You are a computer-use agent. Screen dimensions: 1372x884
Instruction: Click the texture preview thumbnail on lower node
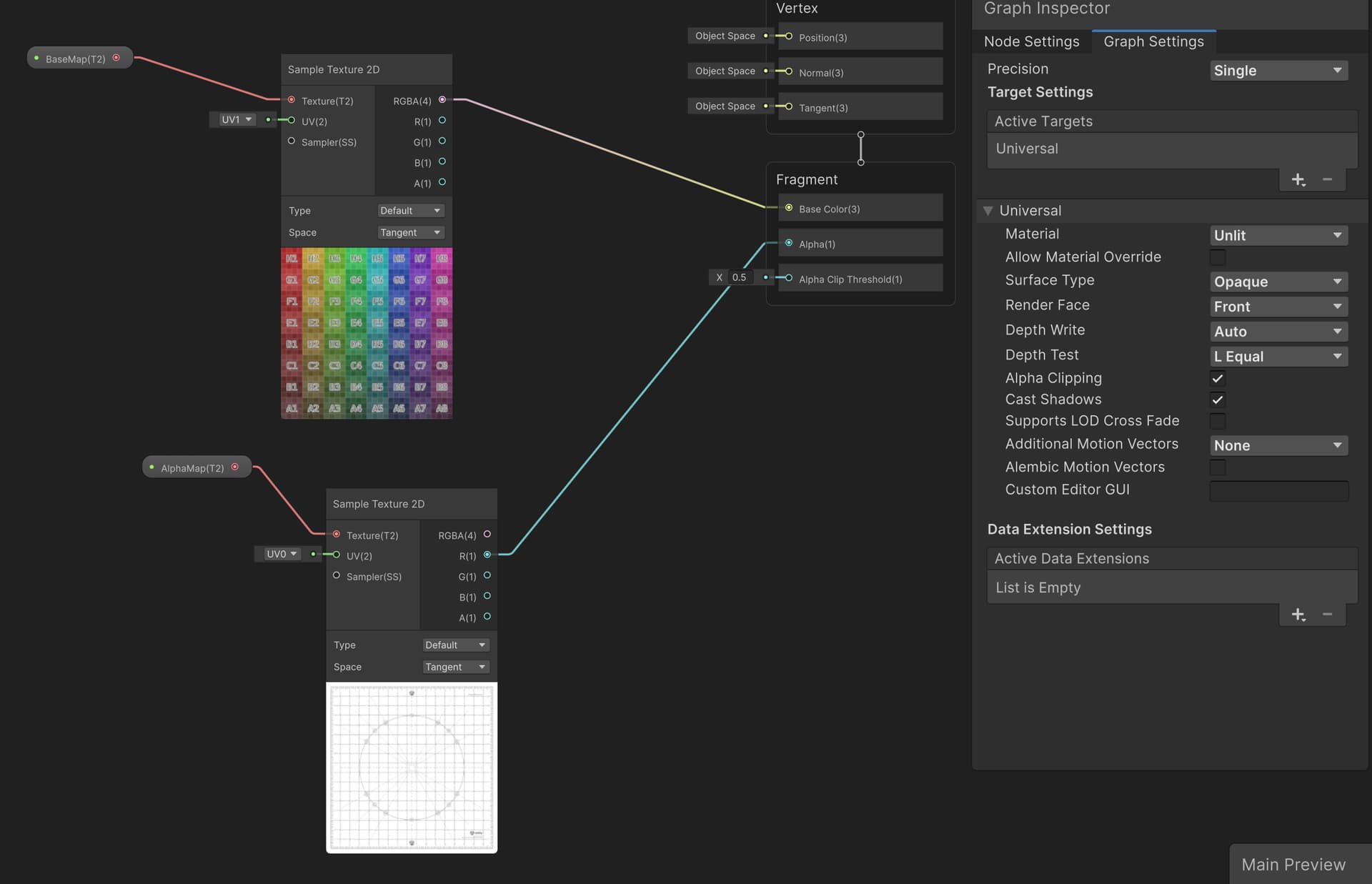(x=412, y=767)
